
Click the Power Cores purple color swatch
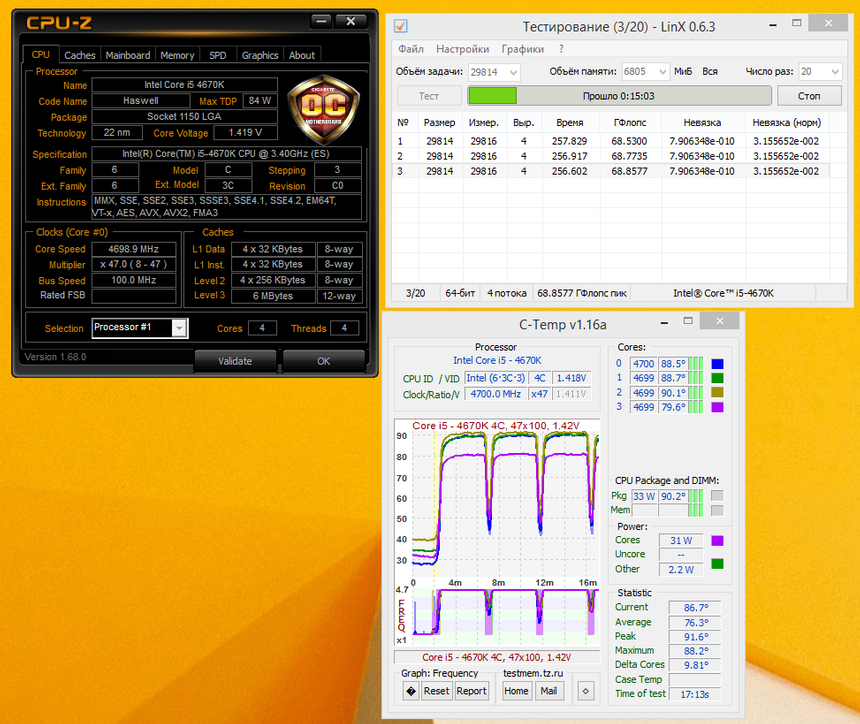716,541
